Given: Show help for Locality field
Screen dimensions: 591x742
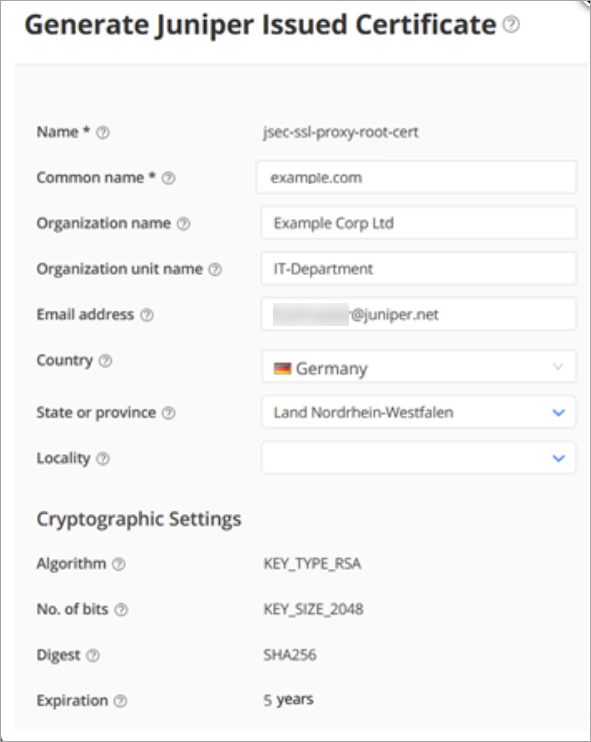Looking at the screenshot, I should [x=103, y=459].
